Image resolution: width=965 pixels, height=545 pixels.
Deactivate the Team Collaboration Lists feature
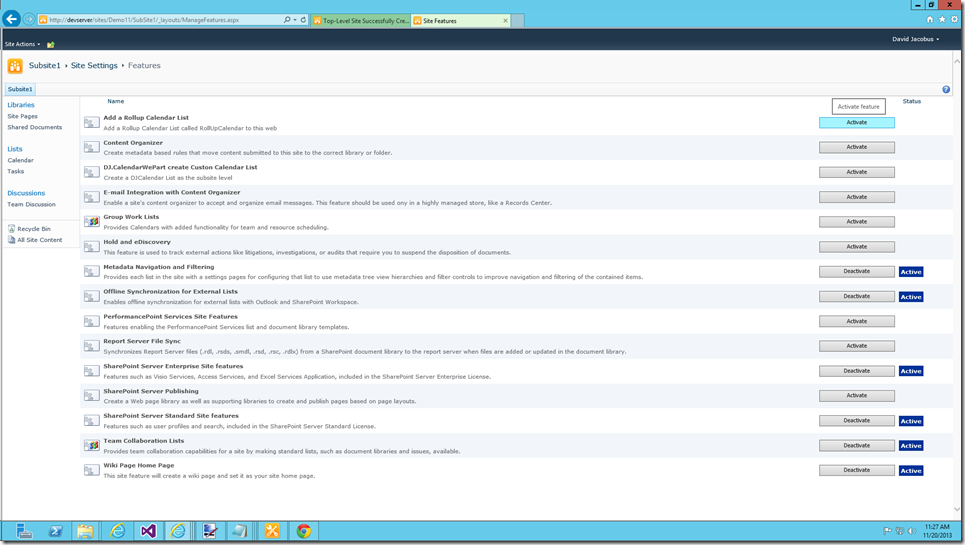pos(857,445)
